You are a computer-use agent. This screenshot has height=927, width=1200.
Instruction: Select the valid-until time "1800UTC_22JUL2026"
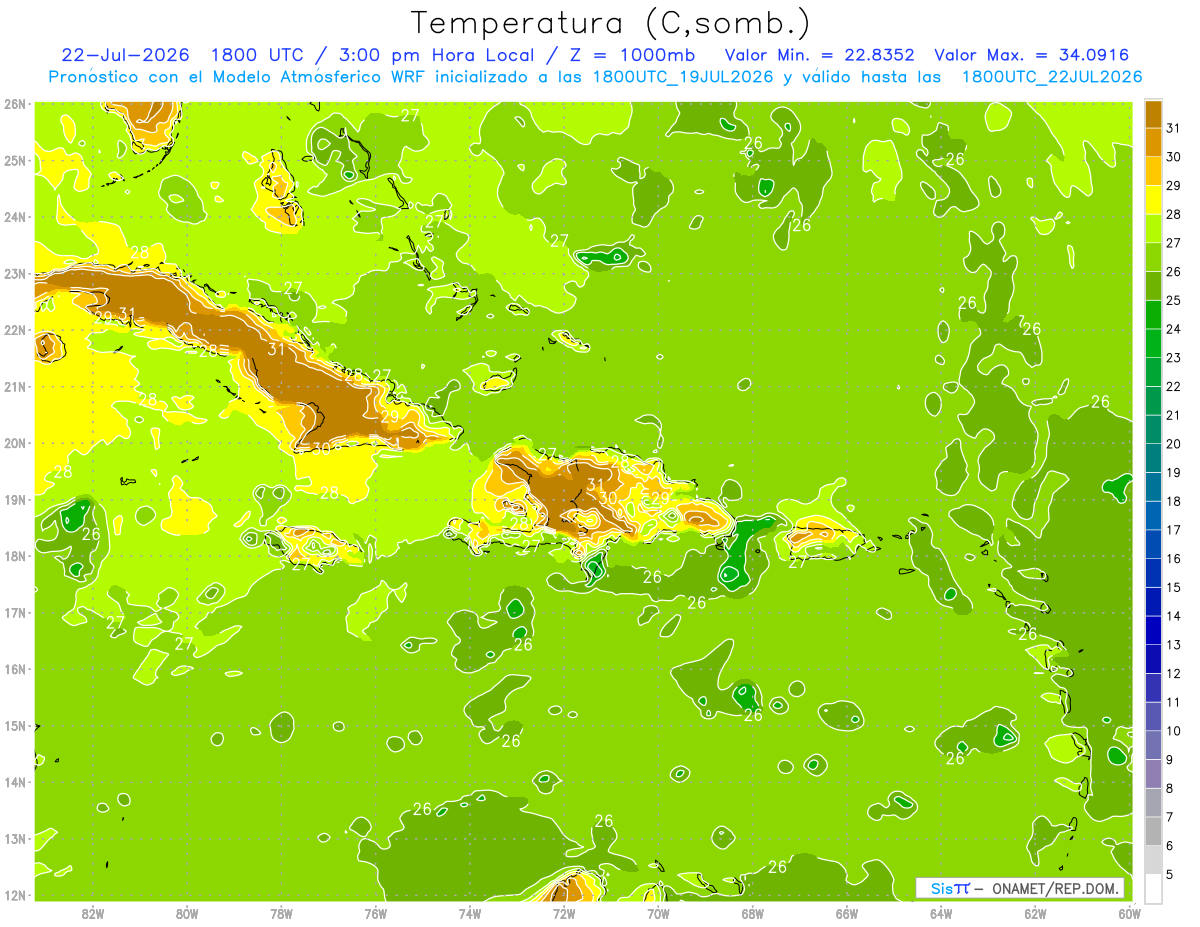pos(1052,77)
